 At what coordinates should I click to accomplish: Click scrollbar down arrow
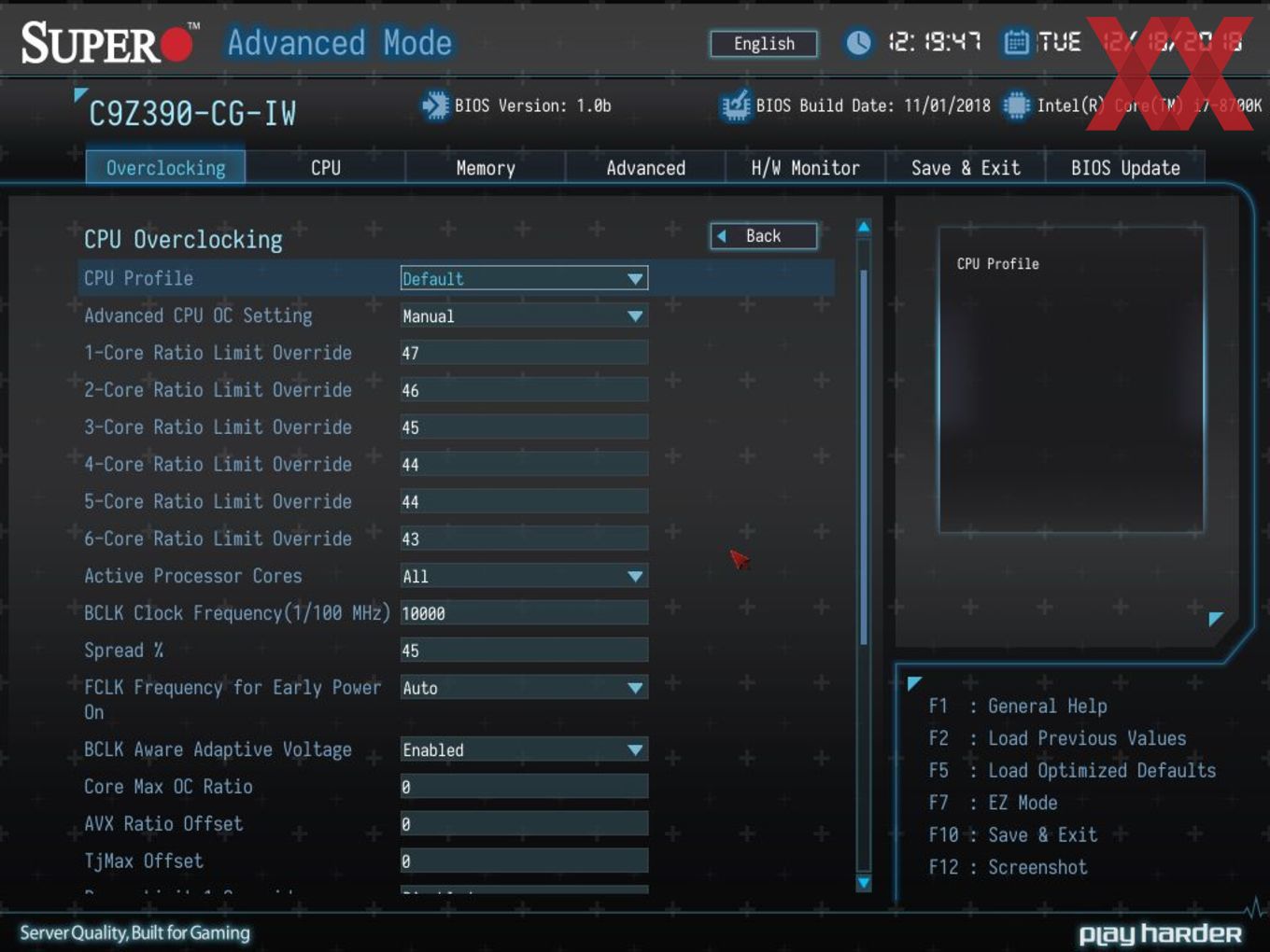[x=864, y=882]
